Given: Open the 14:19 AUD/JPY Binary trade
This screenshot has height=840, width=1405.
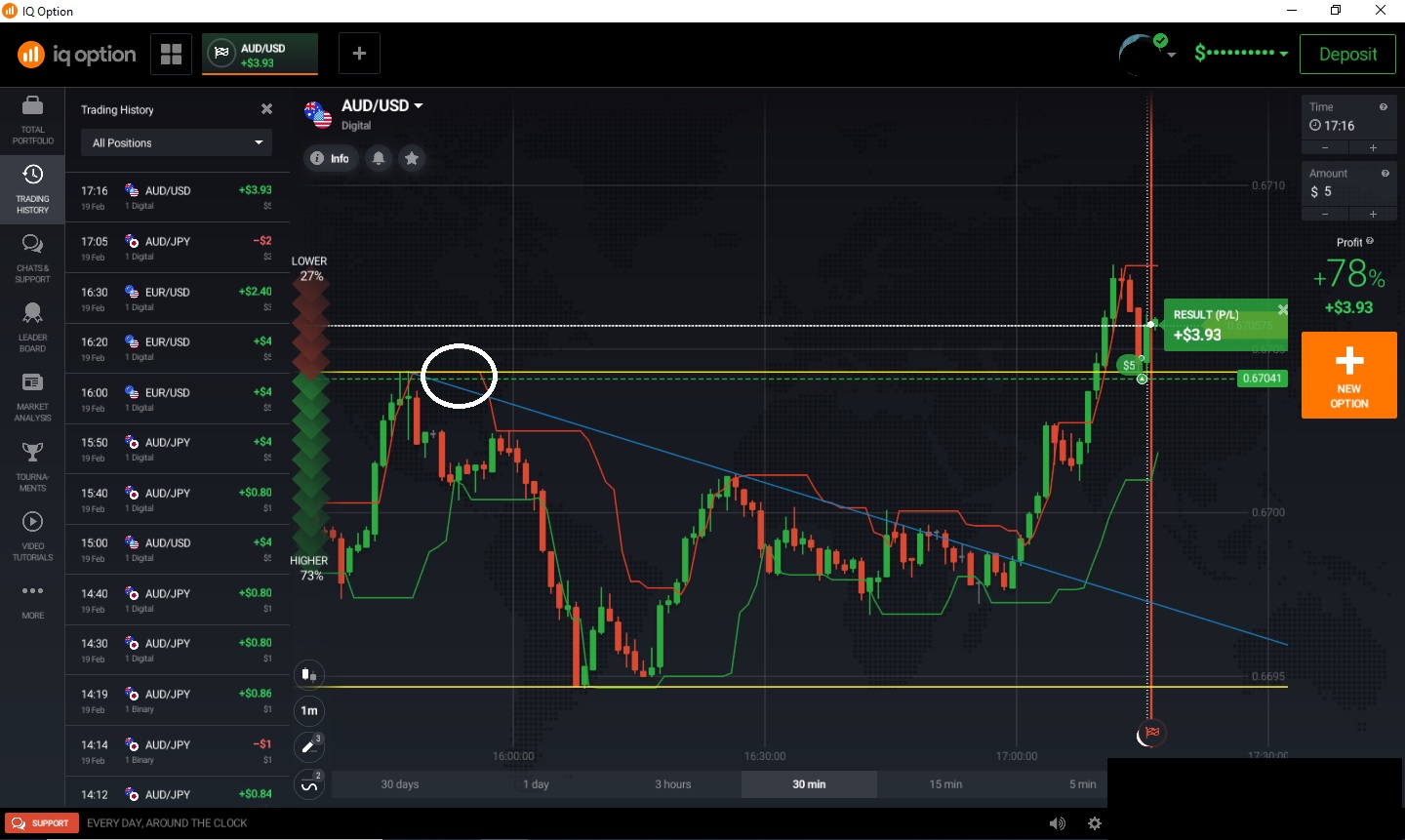Looking at the screenshot, I should pyautogui.click(x=178, y=700).
